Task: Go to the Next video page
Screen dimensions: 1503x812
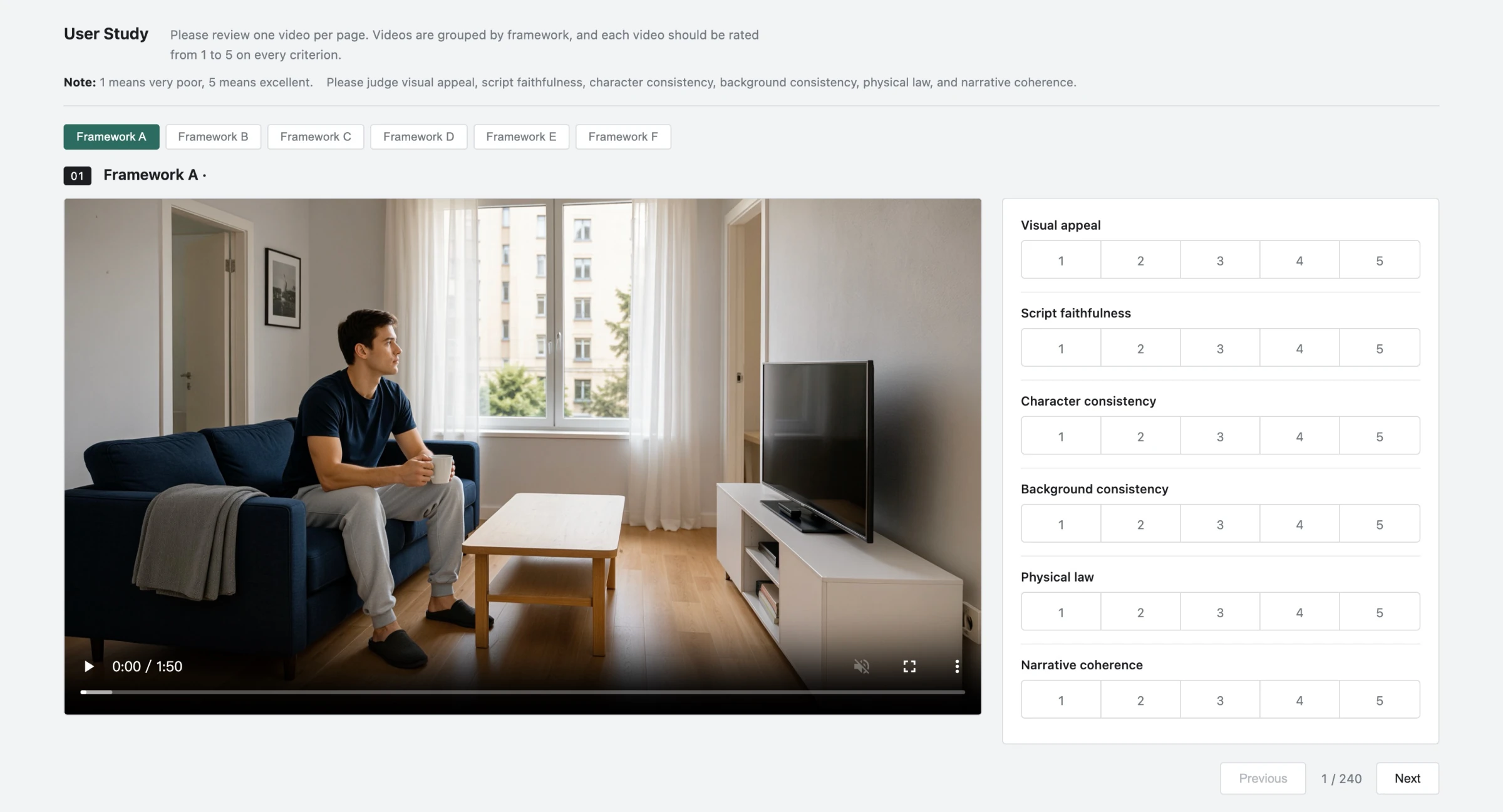Action: click(x=1407, y=778)
